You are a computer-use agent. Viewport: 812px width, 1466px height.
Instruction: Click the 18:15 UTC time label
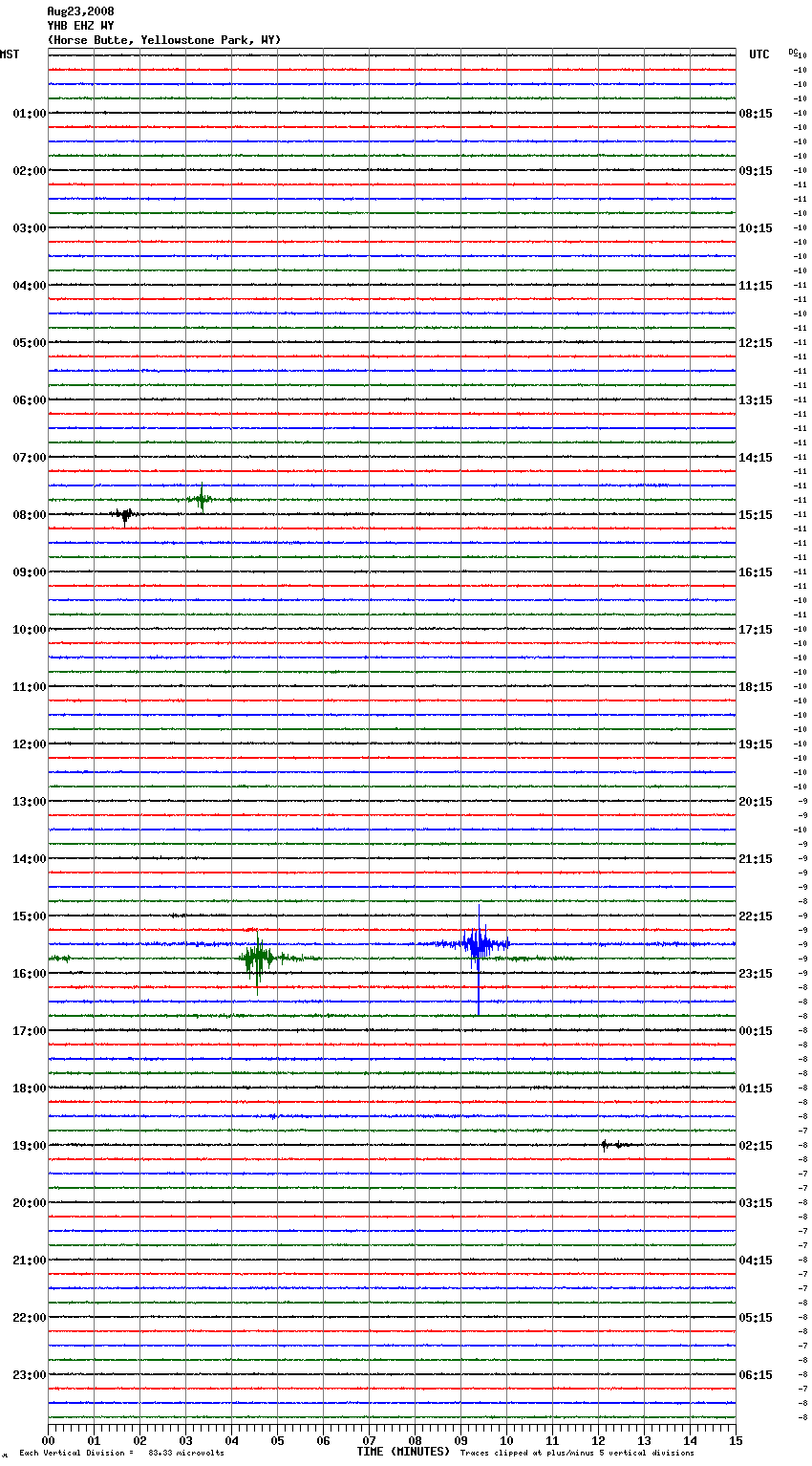pos(756,687)
